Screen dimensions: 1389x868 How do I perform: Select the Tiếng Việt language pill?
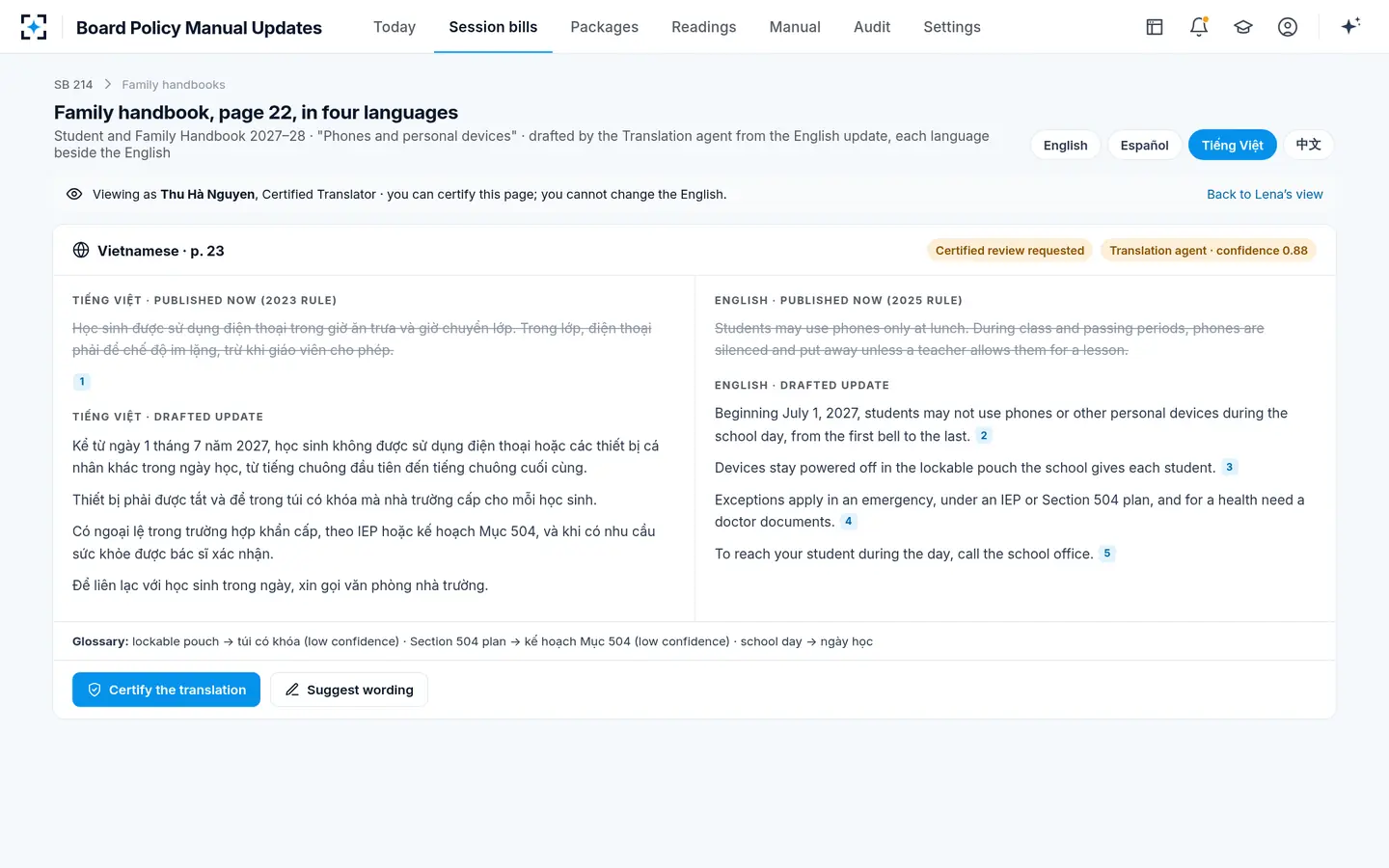tap(1233, 145)
